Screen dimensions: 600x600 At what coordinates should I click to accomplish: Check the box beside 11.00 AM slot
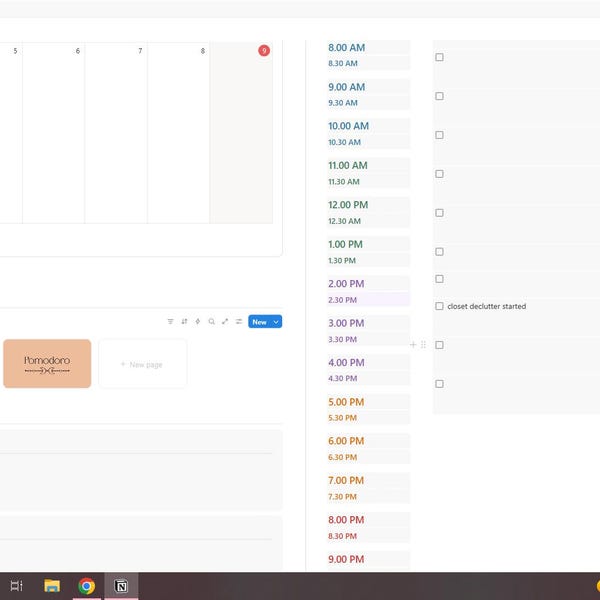click(439, 174)
